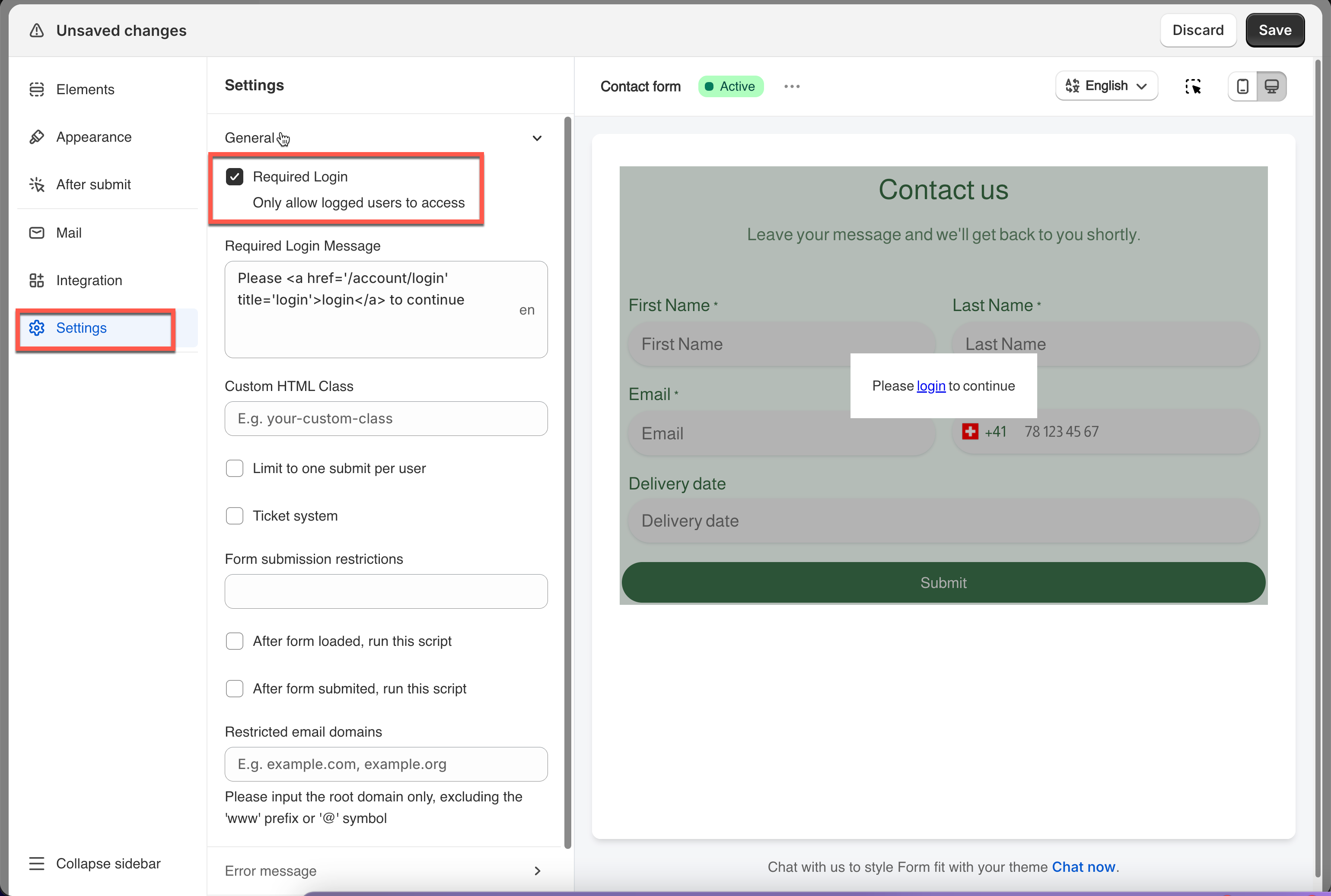Expand the Error message section
Image resolution: width=1331 pixels, height=896 pixels.
point(537,870)
